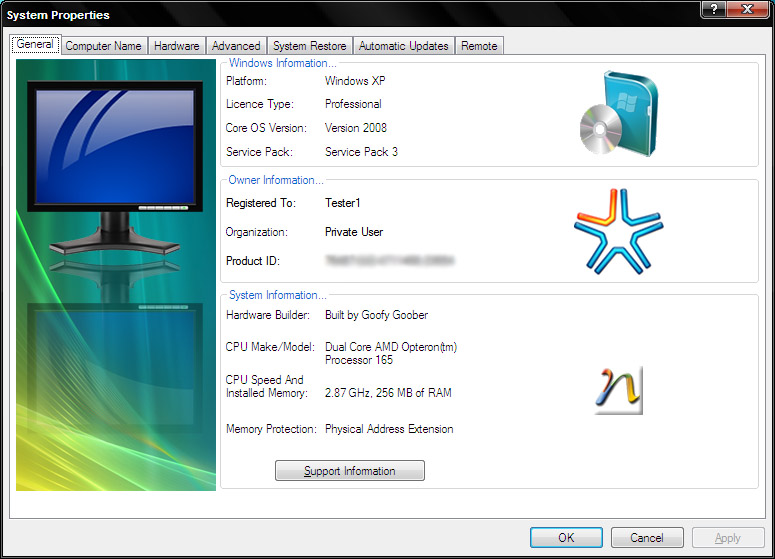
Task: Click the Windows Information group heading
Action: click(x=282, y=63)
